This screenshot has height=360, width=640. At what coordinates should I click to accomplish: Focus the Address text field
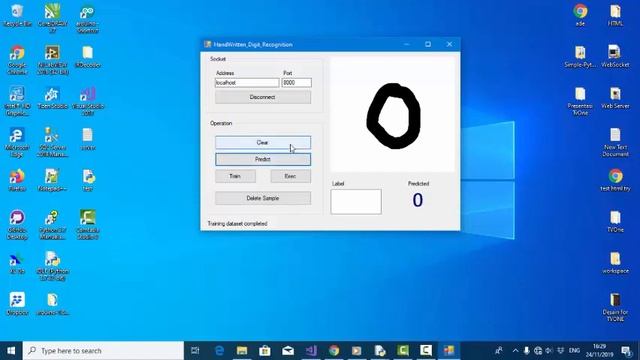pos(247,82)
